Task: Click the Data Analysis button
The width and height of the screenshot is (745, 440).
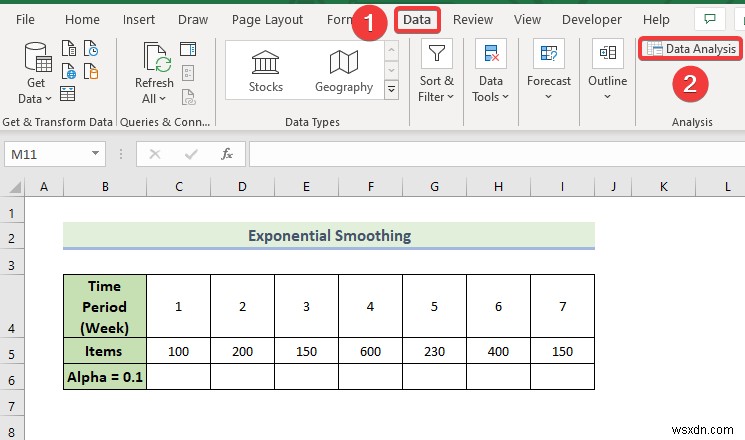Action: [691, 49]
